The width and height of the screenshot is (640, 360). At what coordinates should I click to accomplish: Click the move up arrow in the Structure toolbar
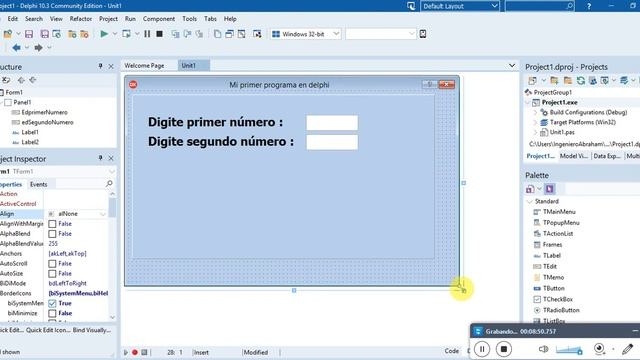[21, 80]
